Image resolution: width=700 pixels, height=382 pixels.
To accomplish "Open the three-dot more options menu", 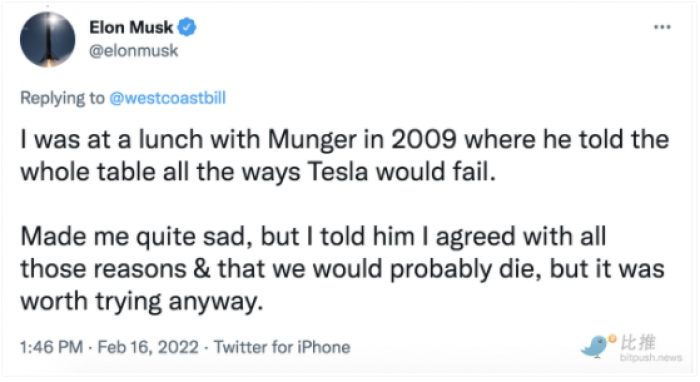I will click(x=662, y=27).
